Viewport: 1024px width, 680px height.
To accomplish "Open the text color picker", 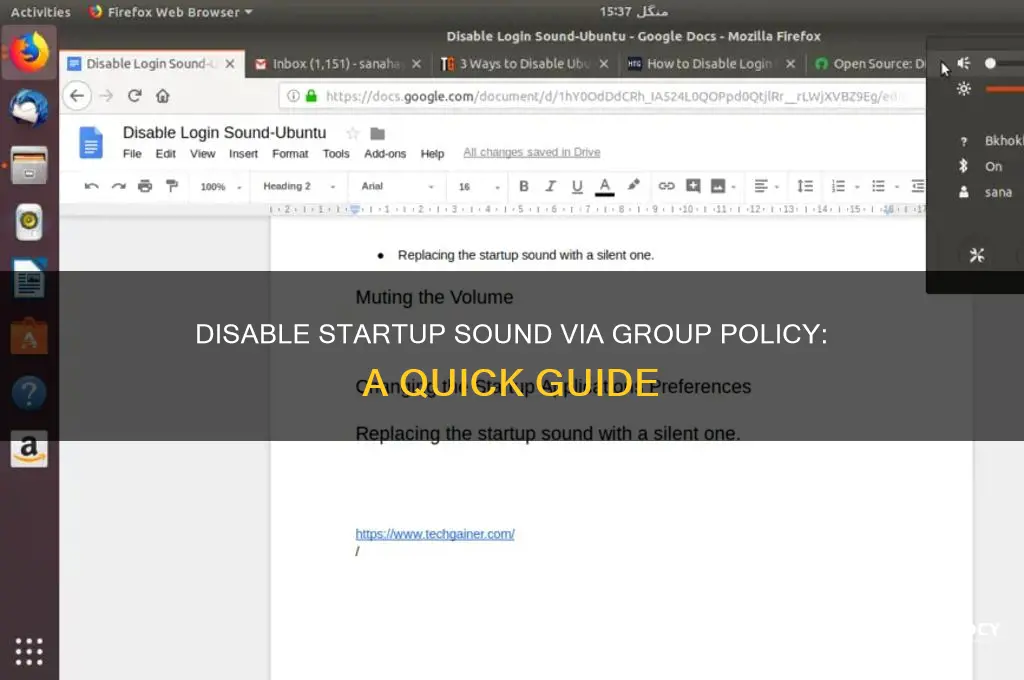I will coord(605,187).
